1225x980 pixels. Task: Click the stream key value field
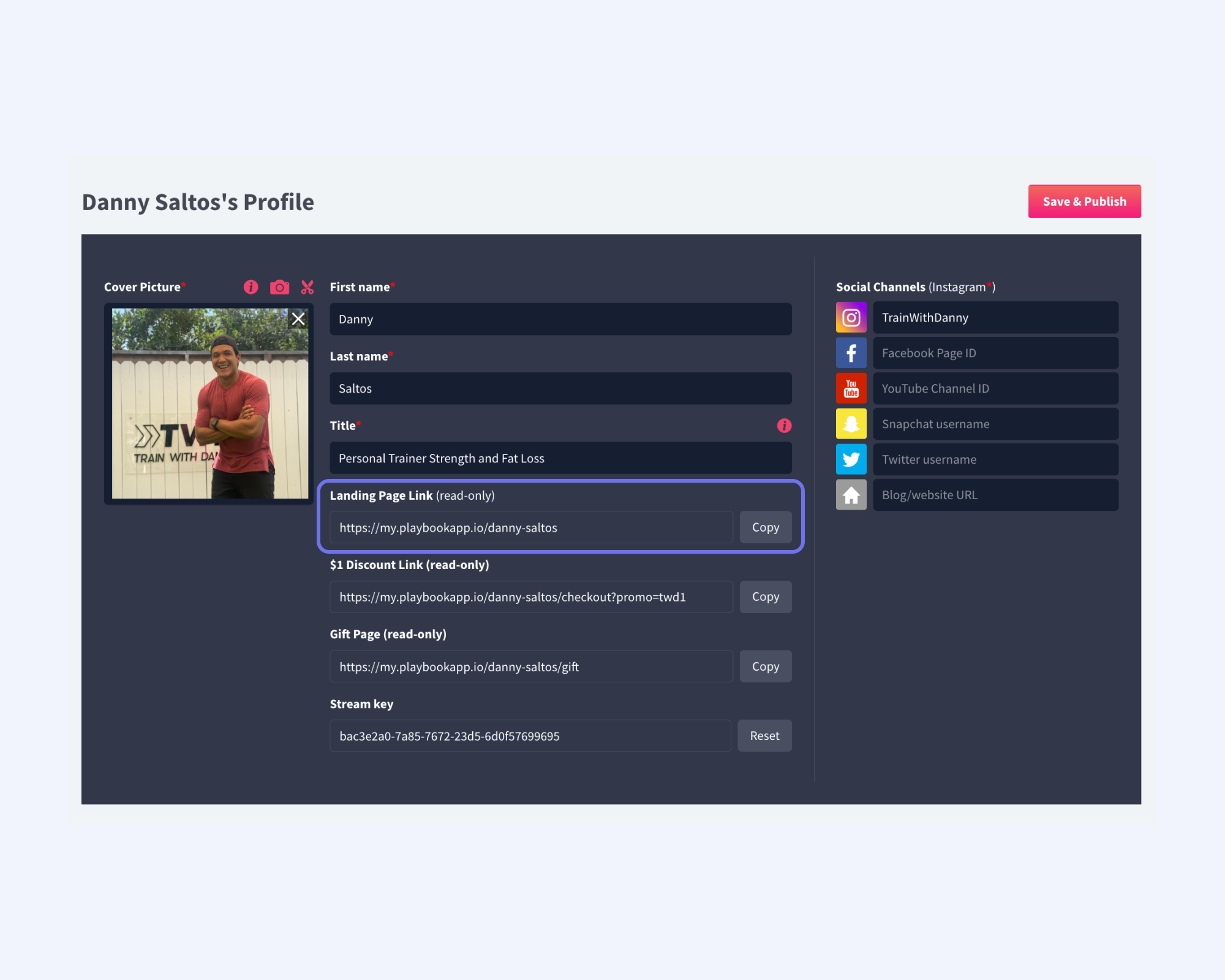[530, 736]
